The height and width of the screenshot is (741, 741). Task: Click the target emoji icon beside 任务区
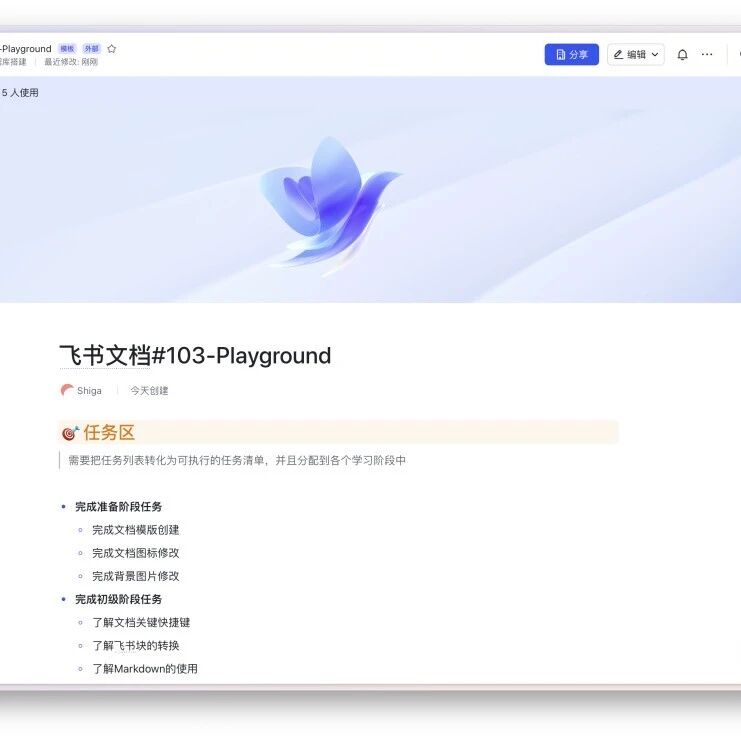point(70,432)
